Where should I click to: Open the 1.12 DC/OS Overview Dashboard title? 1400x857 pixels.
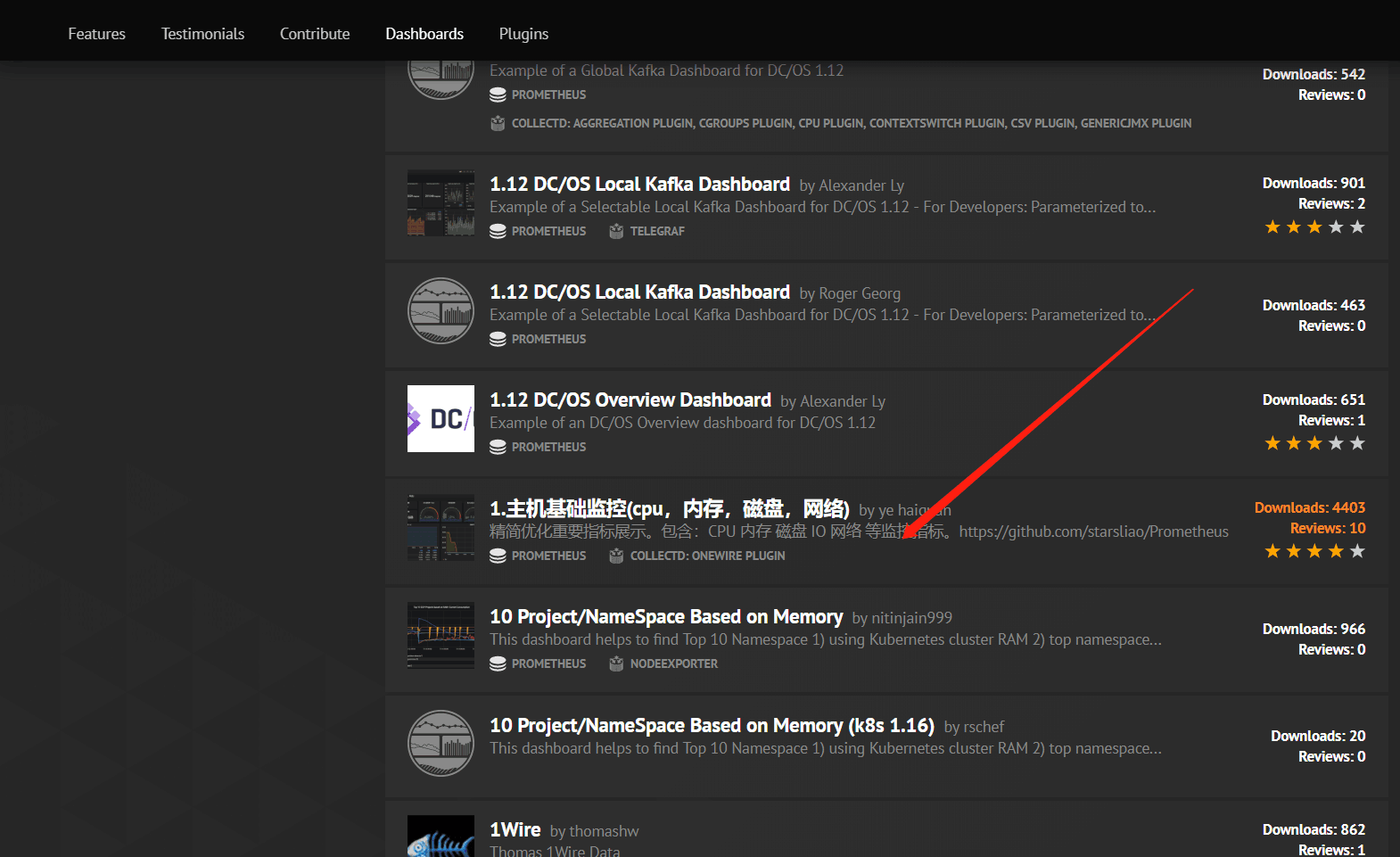coord(630,400)
